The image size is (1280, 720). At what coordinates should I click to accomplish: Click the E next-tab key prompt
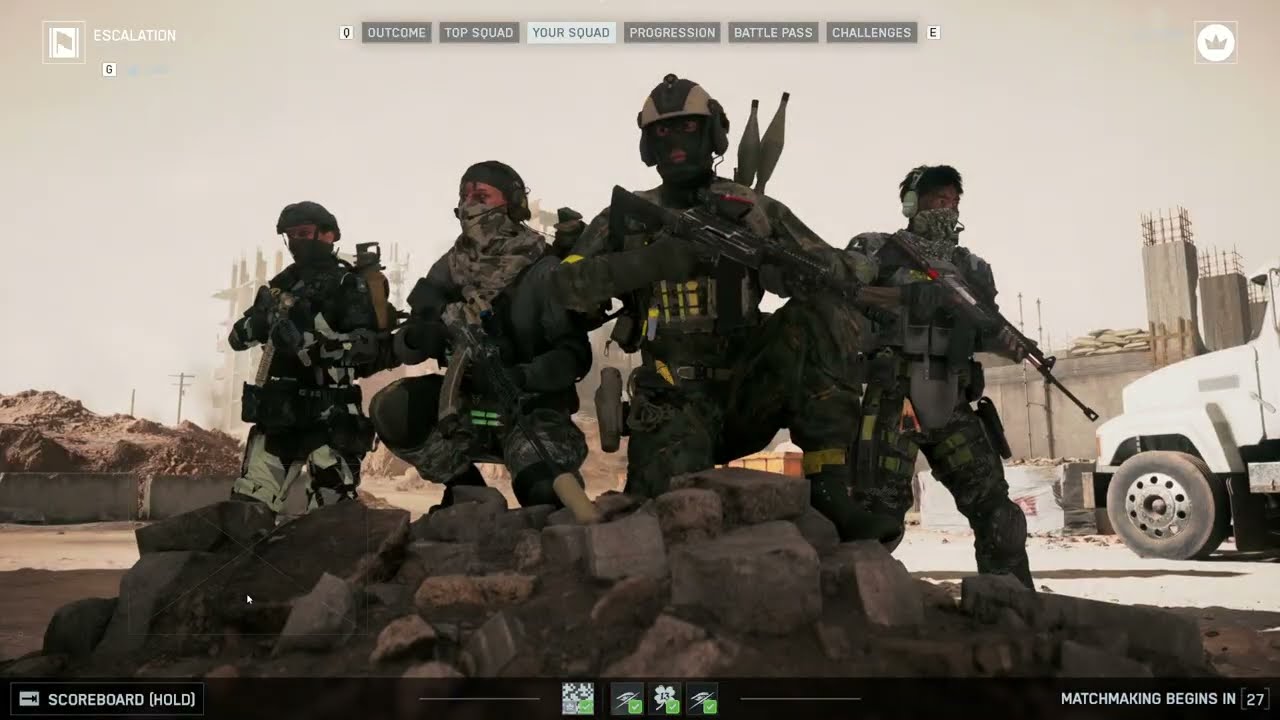click(933, 33)
